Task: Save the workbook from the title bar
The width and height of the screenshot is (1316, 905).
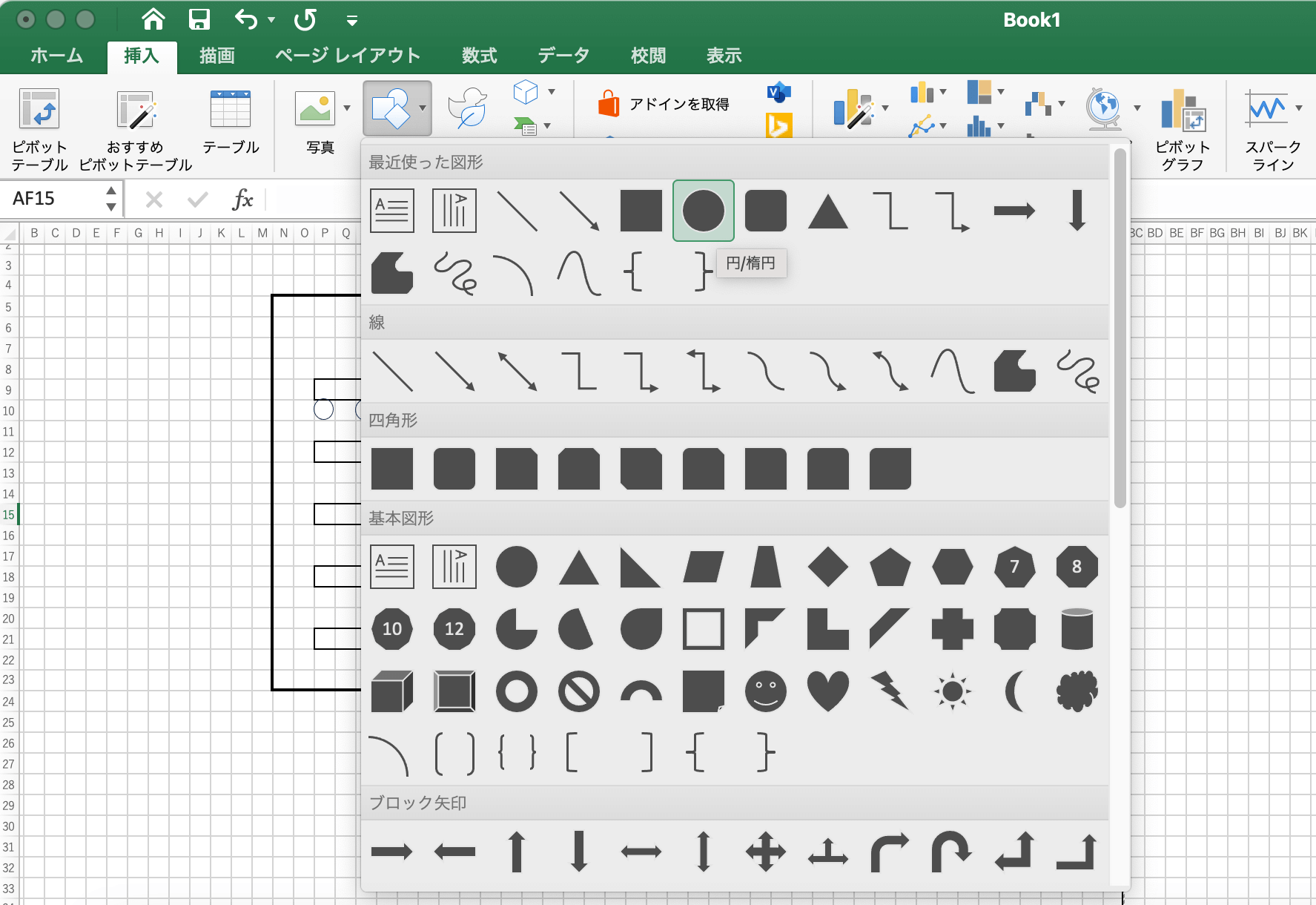Action: (199, 19)
